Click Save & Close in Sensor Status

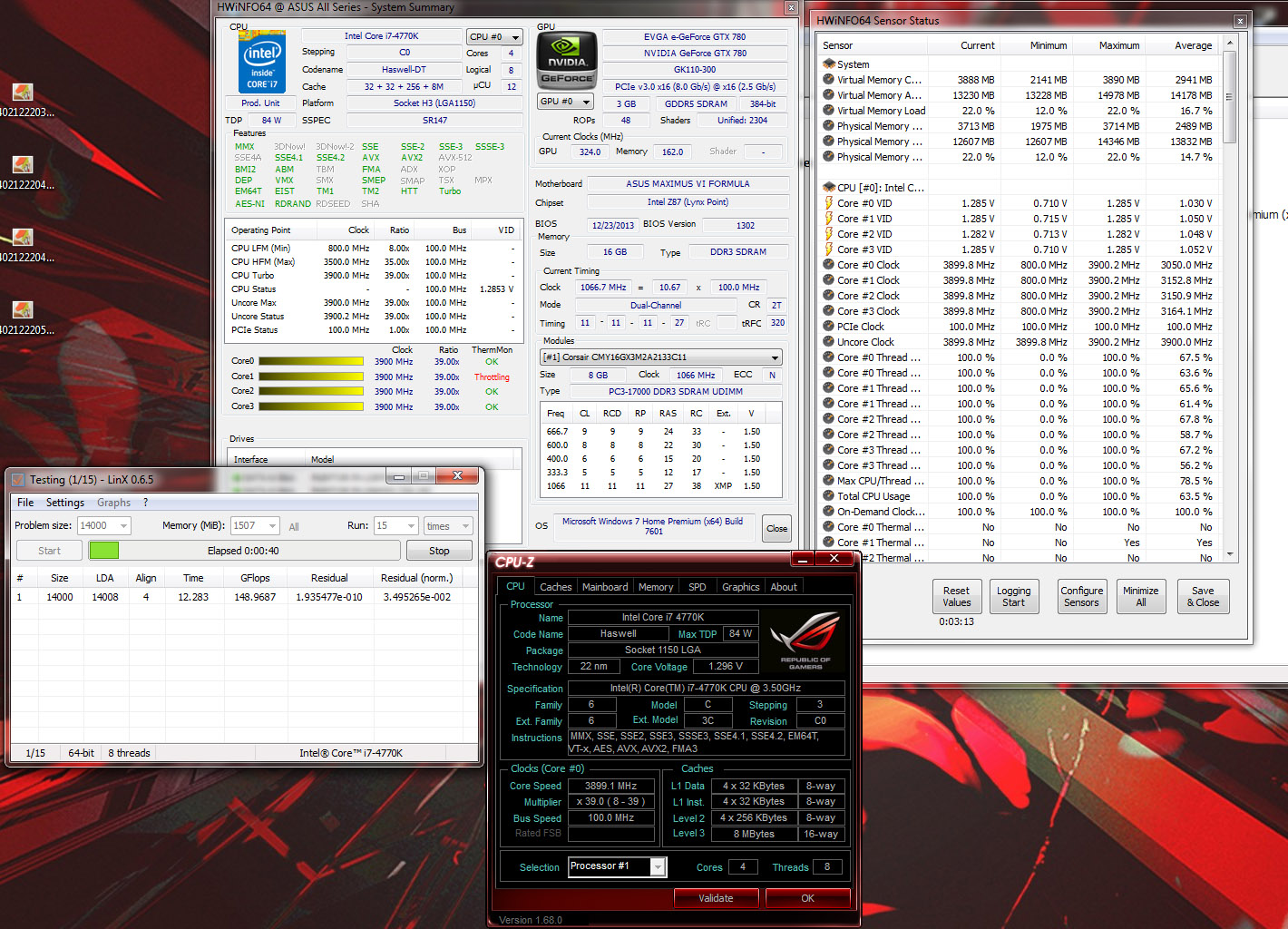(x=1204, y=596)
